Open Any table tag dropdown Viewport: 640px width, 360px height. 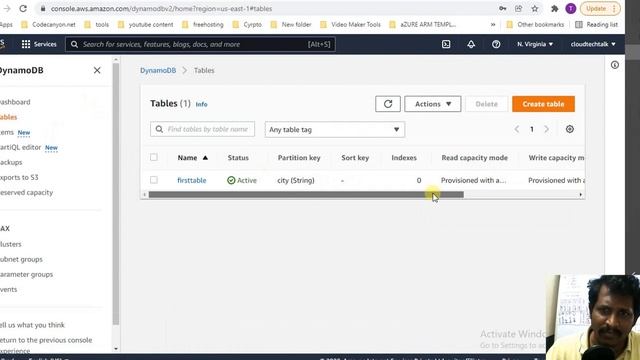coord(335,129)
